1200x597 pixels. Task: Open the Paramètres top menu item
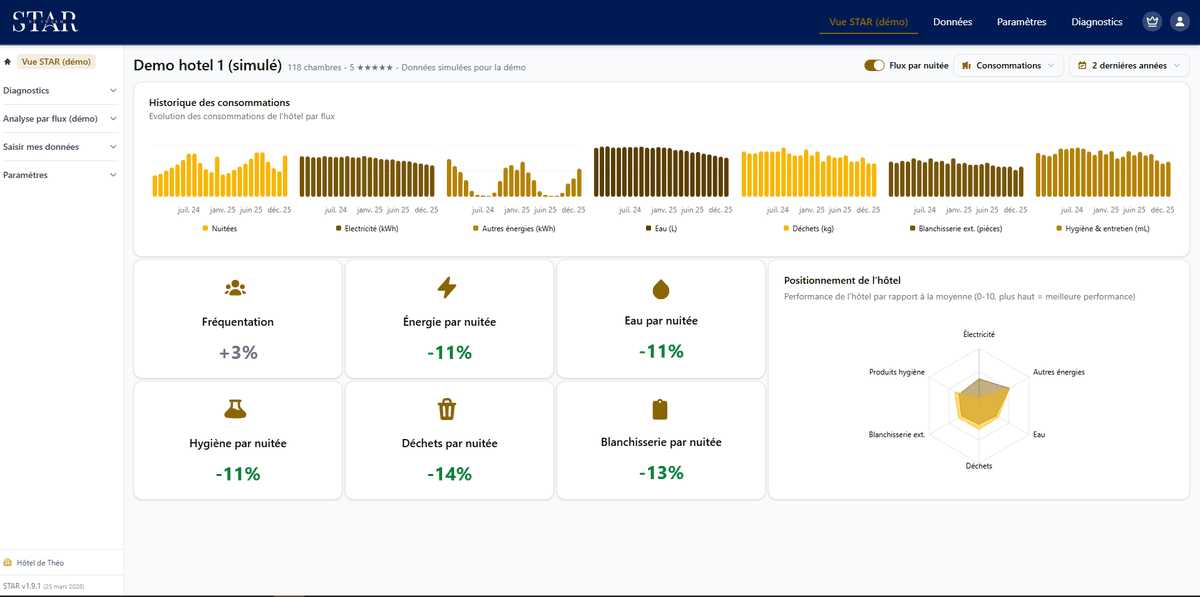point(1021,22)
